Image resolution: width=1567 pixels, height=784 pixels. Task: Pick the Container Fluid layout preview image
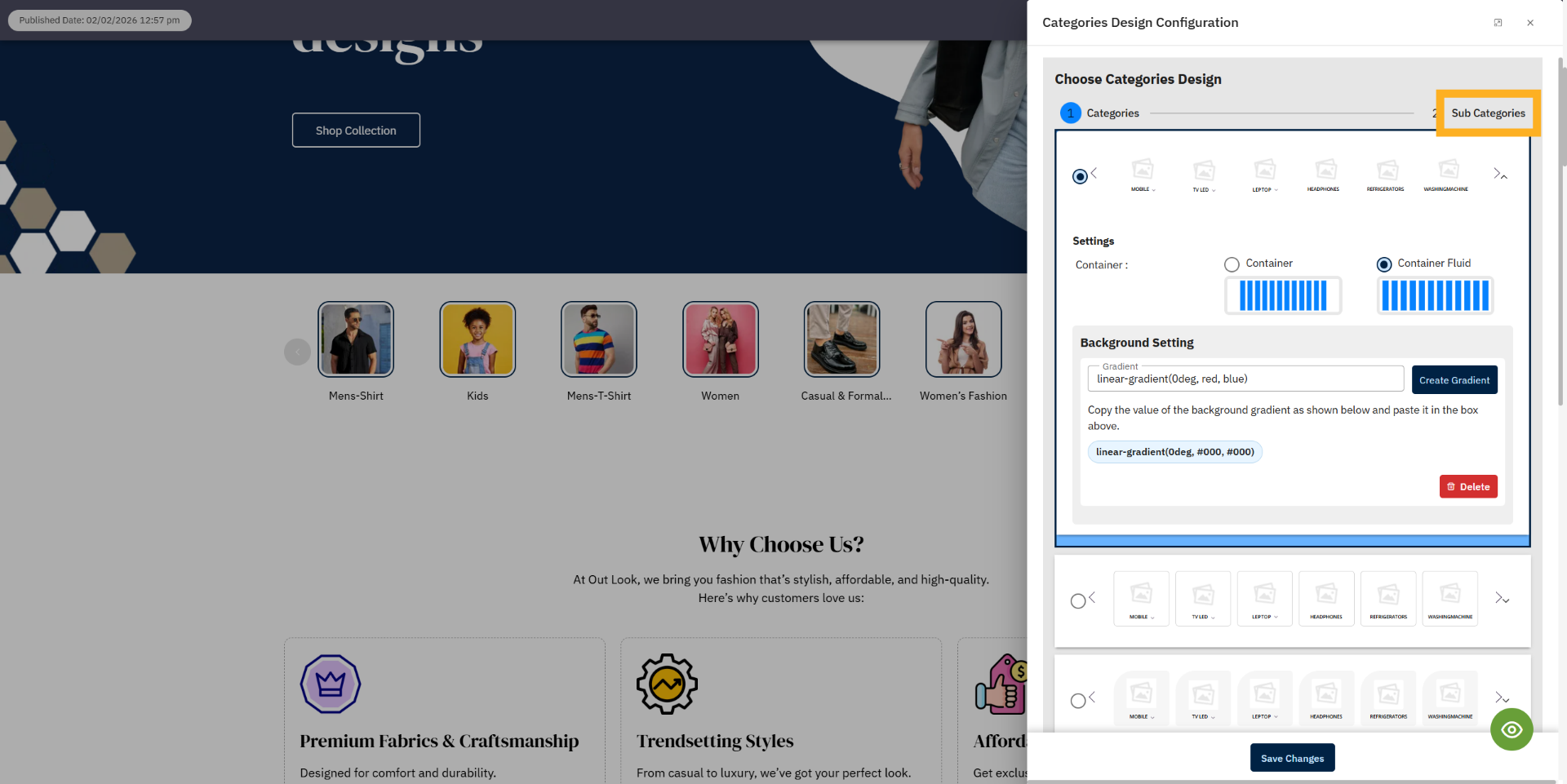pos(1436,295)
